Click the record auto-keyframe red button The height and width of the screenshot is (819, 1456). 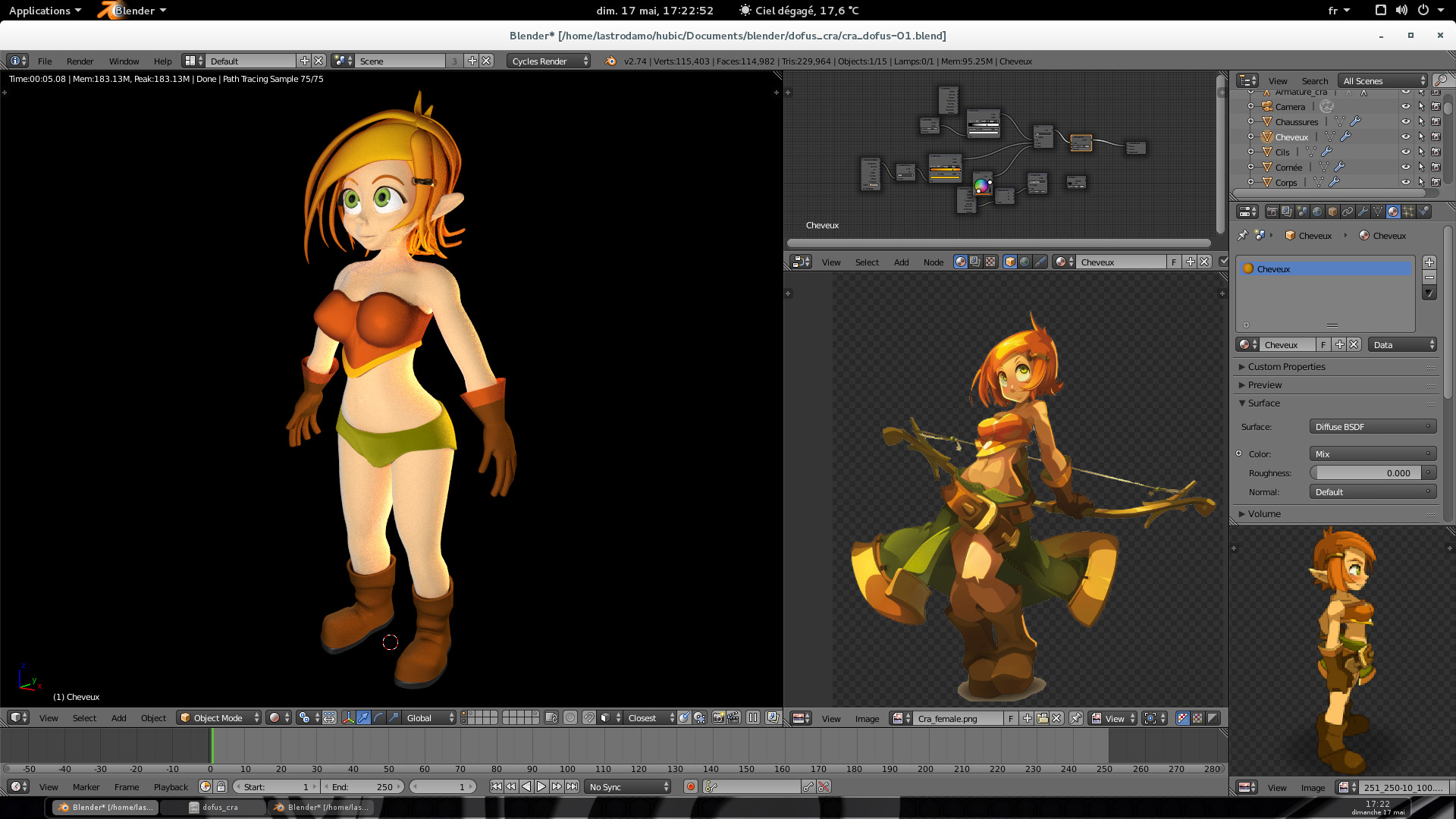(690, 787)
